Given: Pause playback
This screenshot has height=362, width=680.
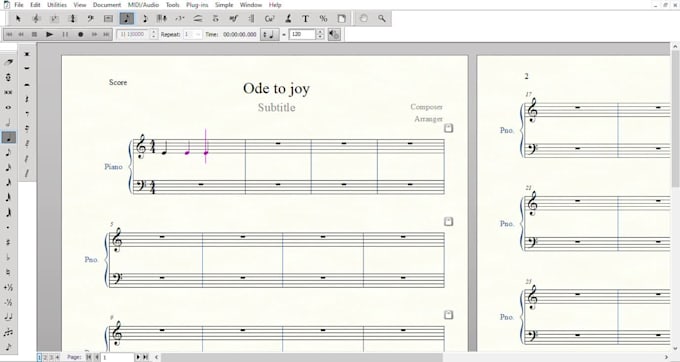Looking at the screenshot, I should pos(65,34).
